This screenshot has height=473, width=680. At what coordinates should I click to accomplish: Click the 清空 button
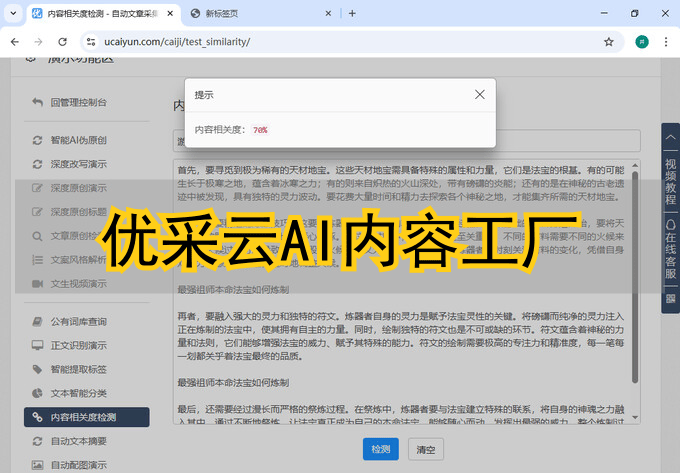(x=425, y=450)
